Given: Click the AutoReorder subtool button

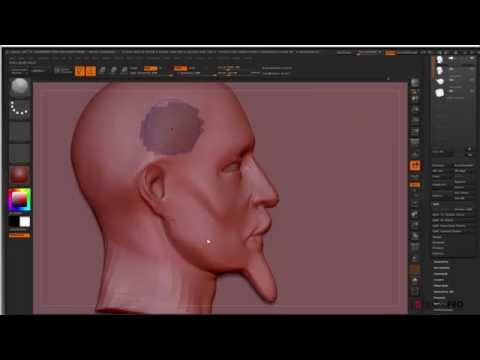Looking at the screenshot, I should 464,165.
